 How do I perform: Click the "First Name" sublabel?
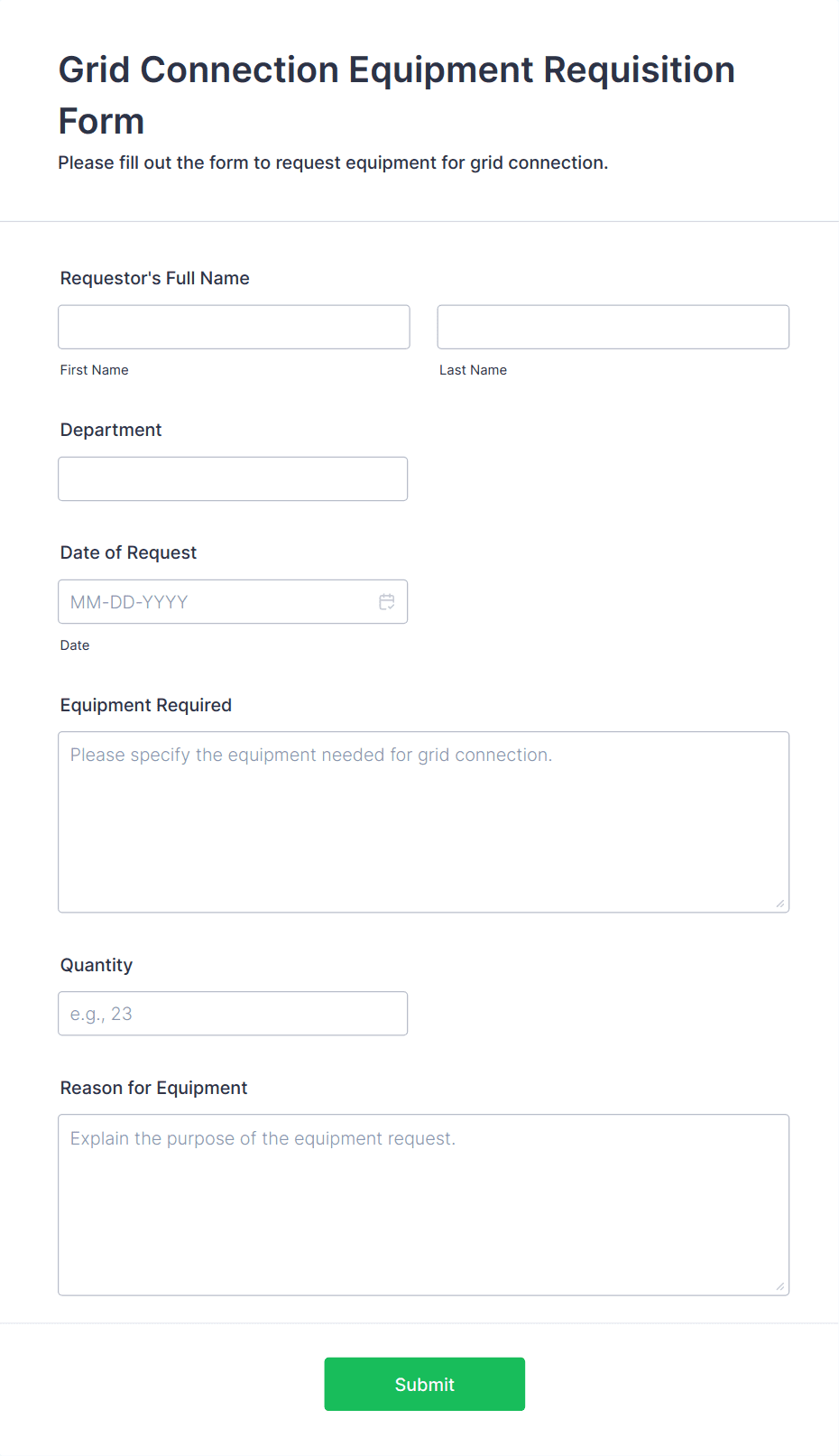(x=95, y=370)
